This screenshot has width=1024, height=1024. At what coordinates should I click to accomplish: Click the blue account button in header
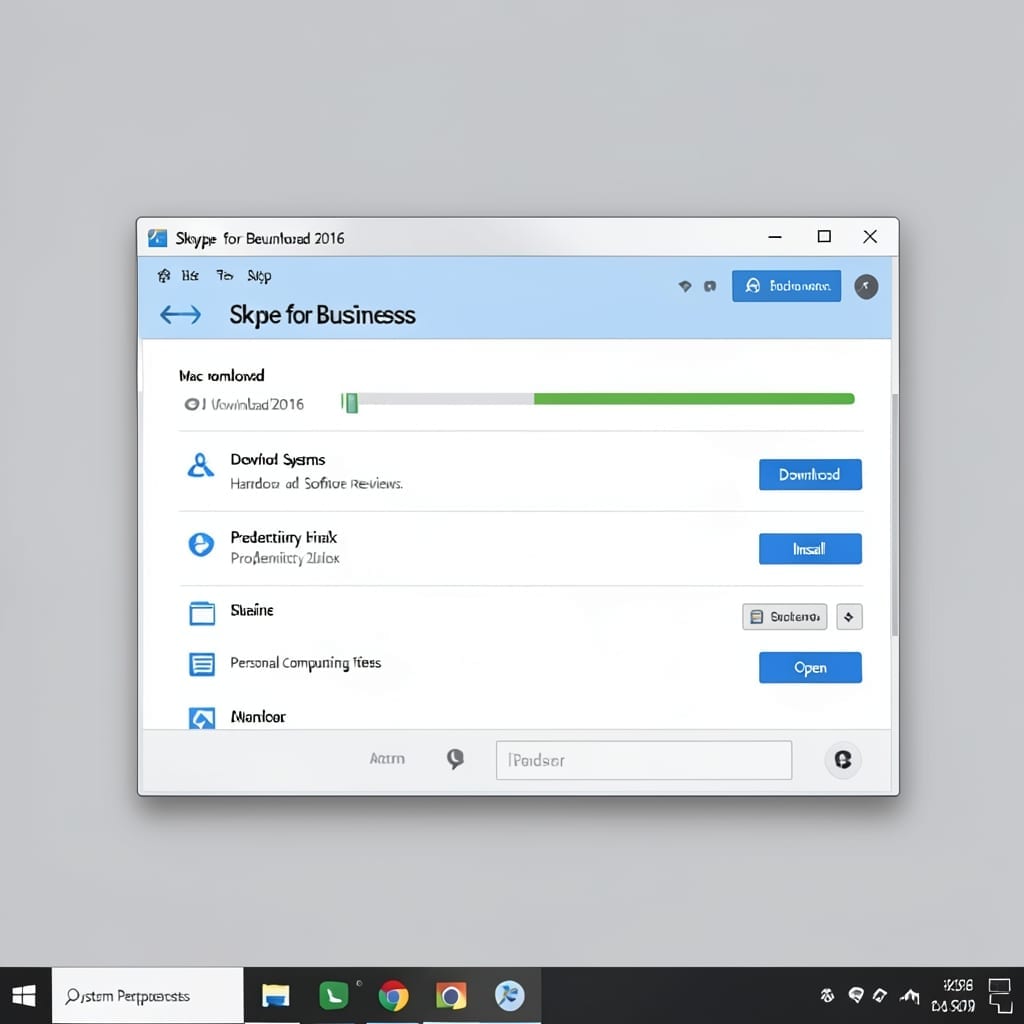click(786, 286)
